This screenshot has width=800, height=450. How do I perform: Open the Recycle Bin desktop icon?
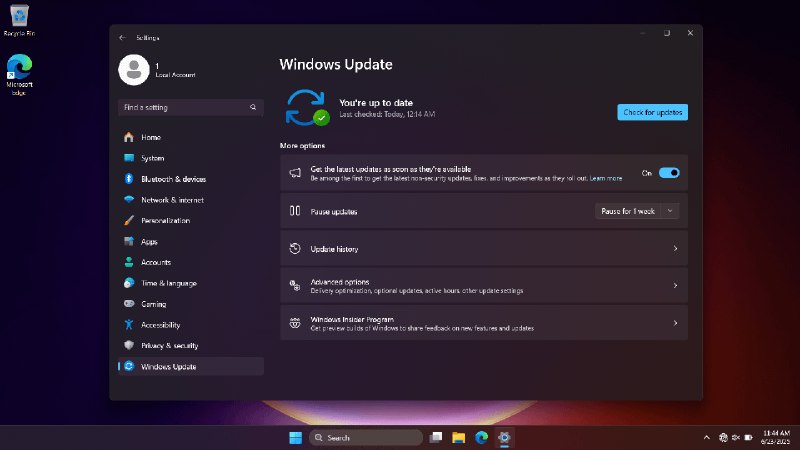coord(19,21)
